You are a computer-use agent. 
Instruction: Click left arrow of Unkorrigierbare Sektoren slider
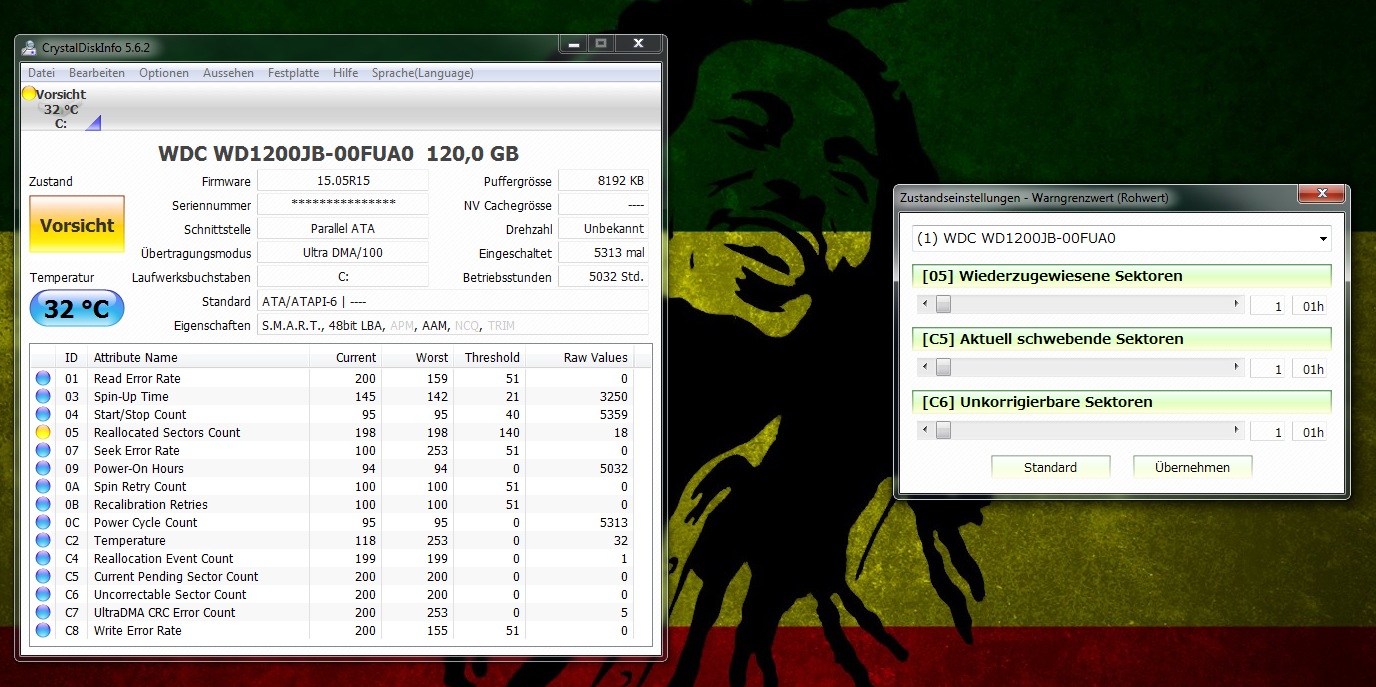pos(923,431)
